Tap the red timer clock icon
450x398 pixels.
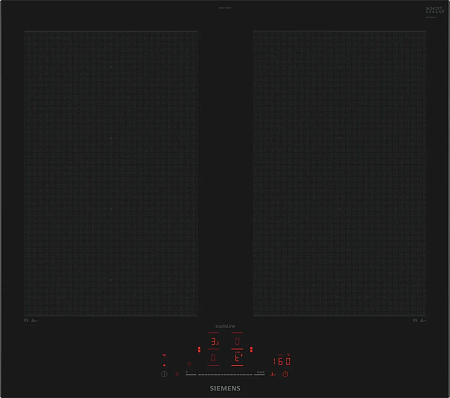tap(285, 374)
